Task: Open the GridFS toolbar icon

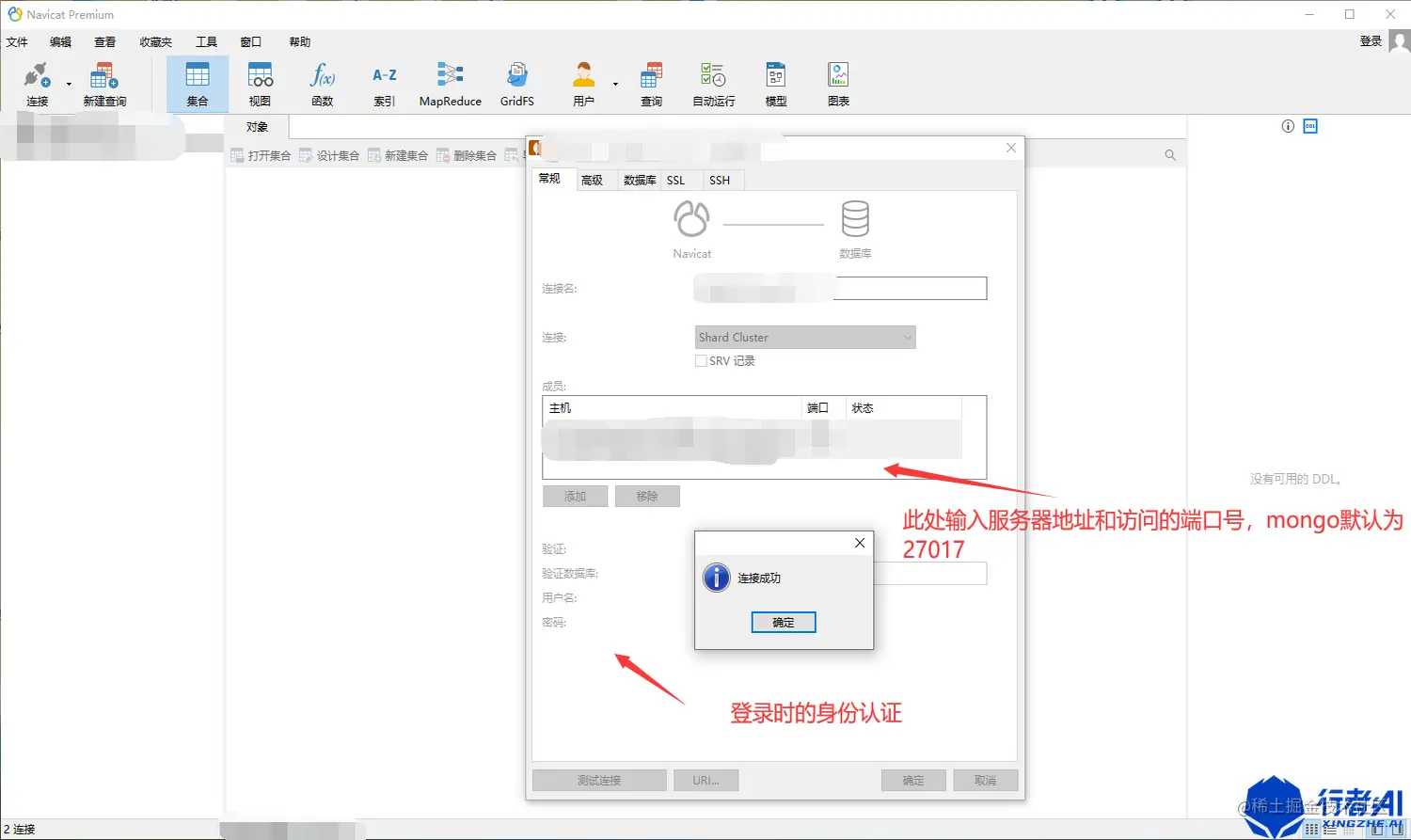Action: tap(517, 84)
